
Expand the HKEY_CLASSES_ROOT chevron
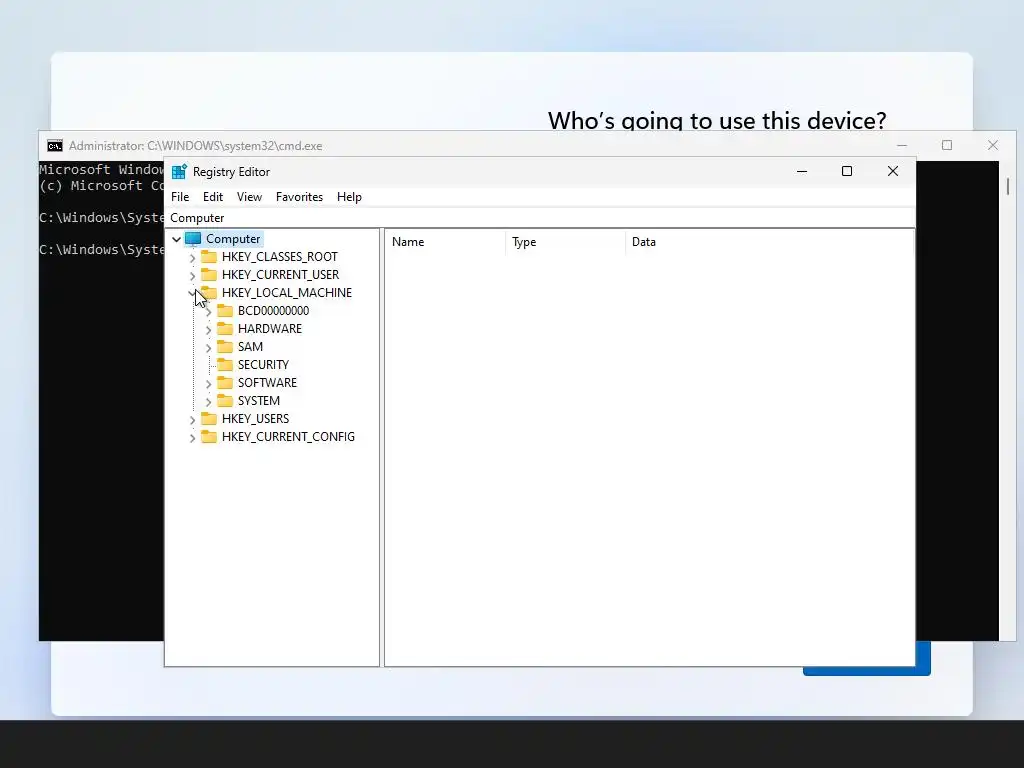pyautogui.click(x=193, y=257)
